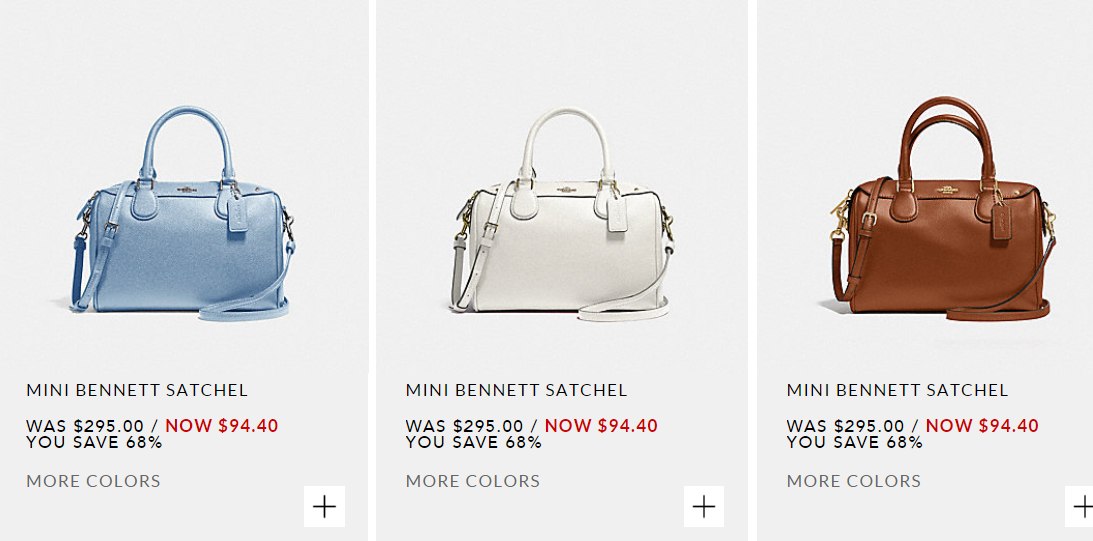The height and width of the screenshot is (541, 1093).
Task: Click WAS $295.00 text under the white satchel
Action: click(x=464, y=425)
